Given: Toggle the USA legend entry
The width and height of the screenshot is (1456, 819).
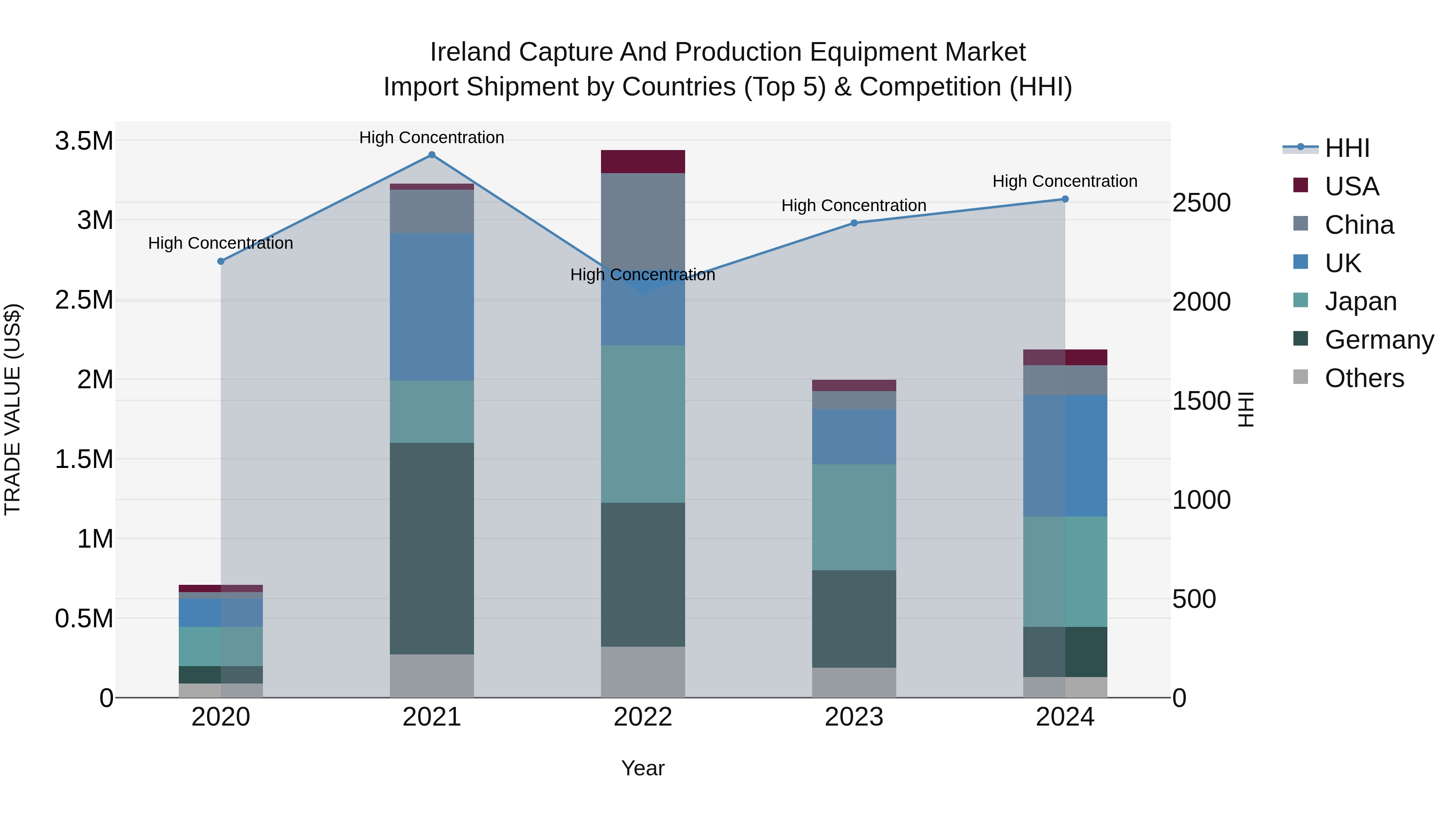Looking at the screenshot, I should pos(1335,186).
